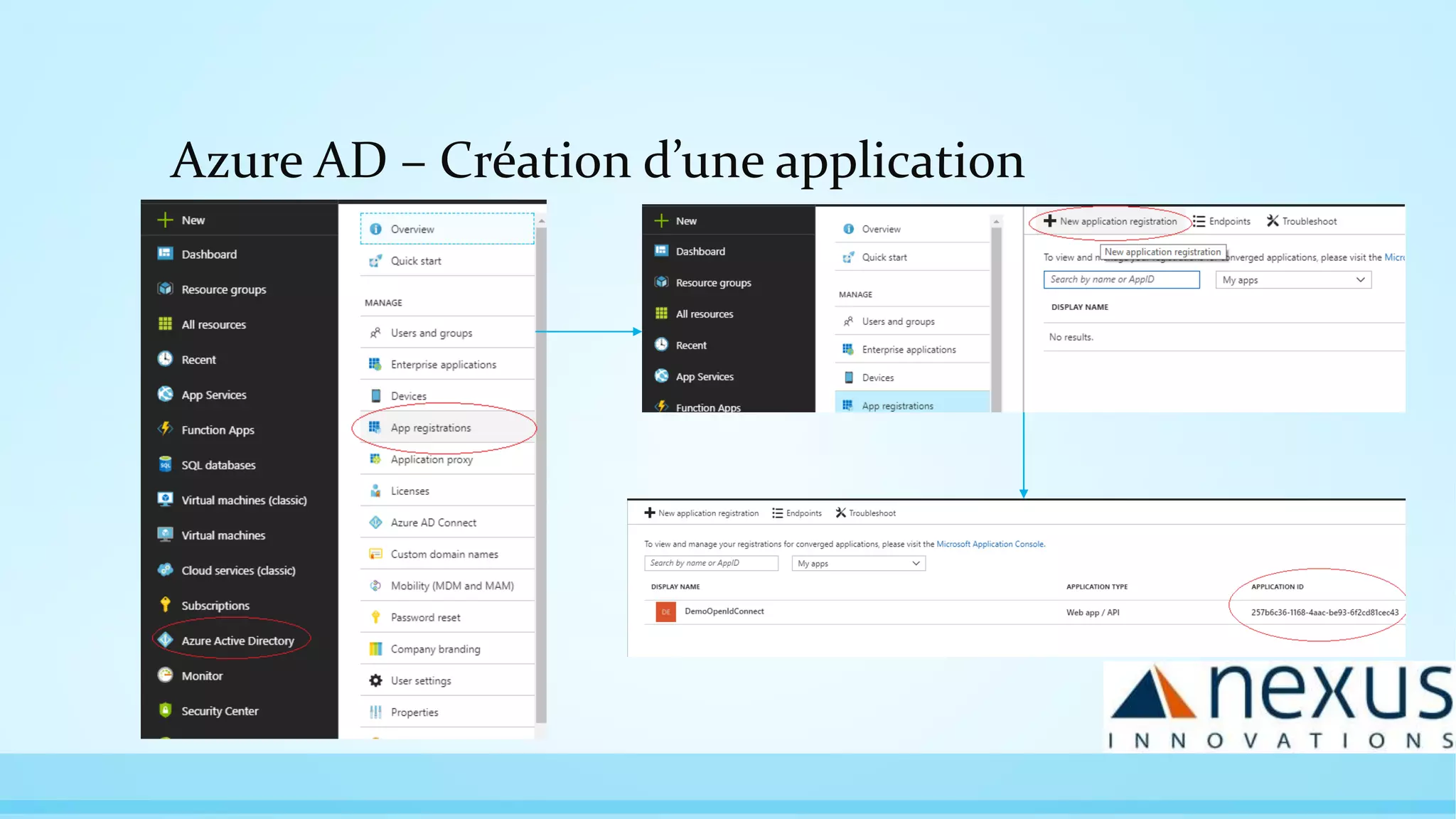Click Enterprise applications in upper-right screenshot blade

tap(909, 349)
